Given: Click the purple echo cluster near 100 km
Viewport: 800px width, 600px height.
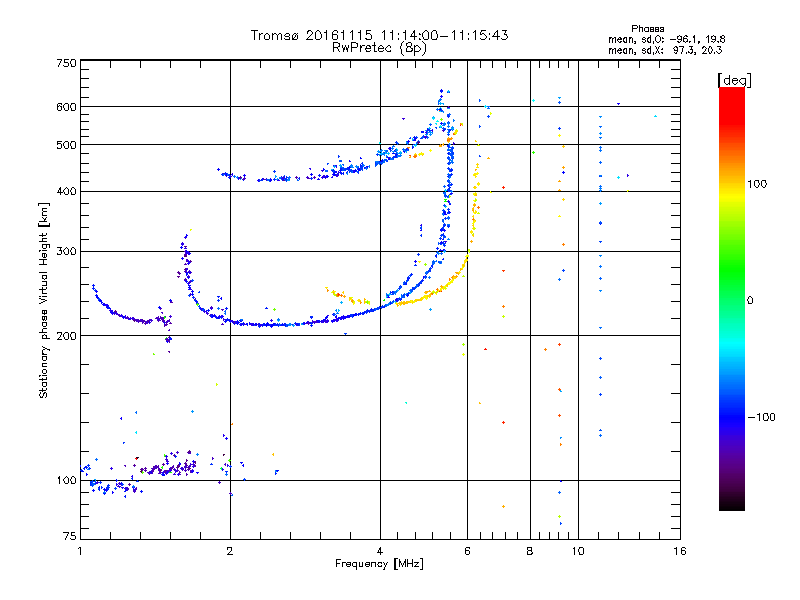Looking at the screenshot, I should [170, 465].
